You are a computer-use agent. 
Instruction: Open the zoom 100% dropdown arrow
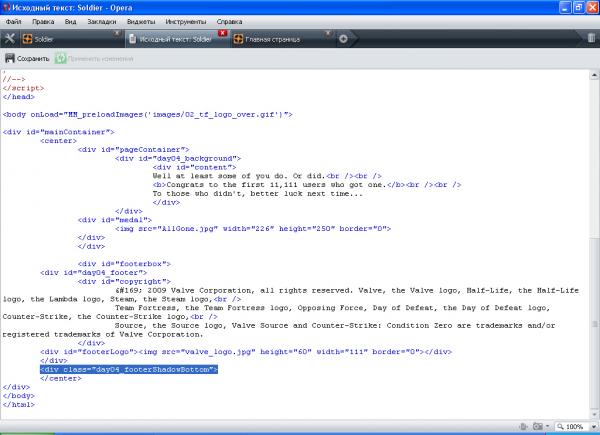(x=593, y=427)
